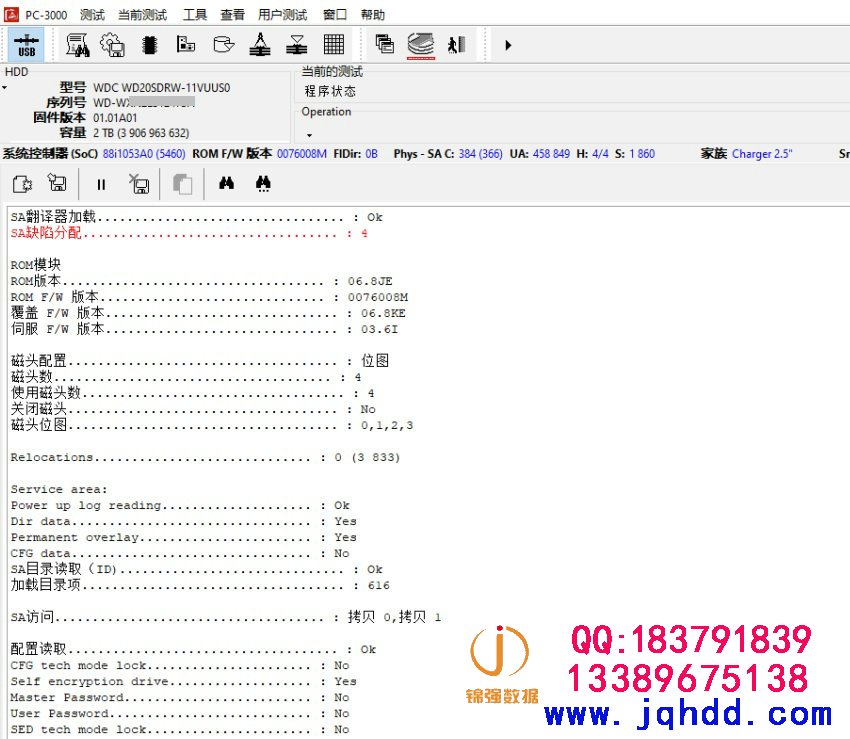Click capacity value 2 TB (3 906 963 632)

coord(141,133)
